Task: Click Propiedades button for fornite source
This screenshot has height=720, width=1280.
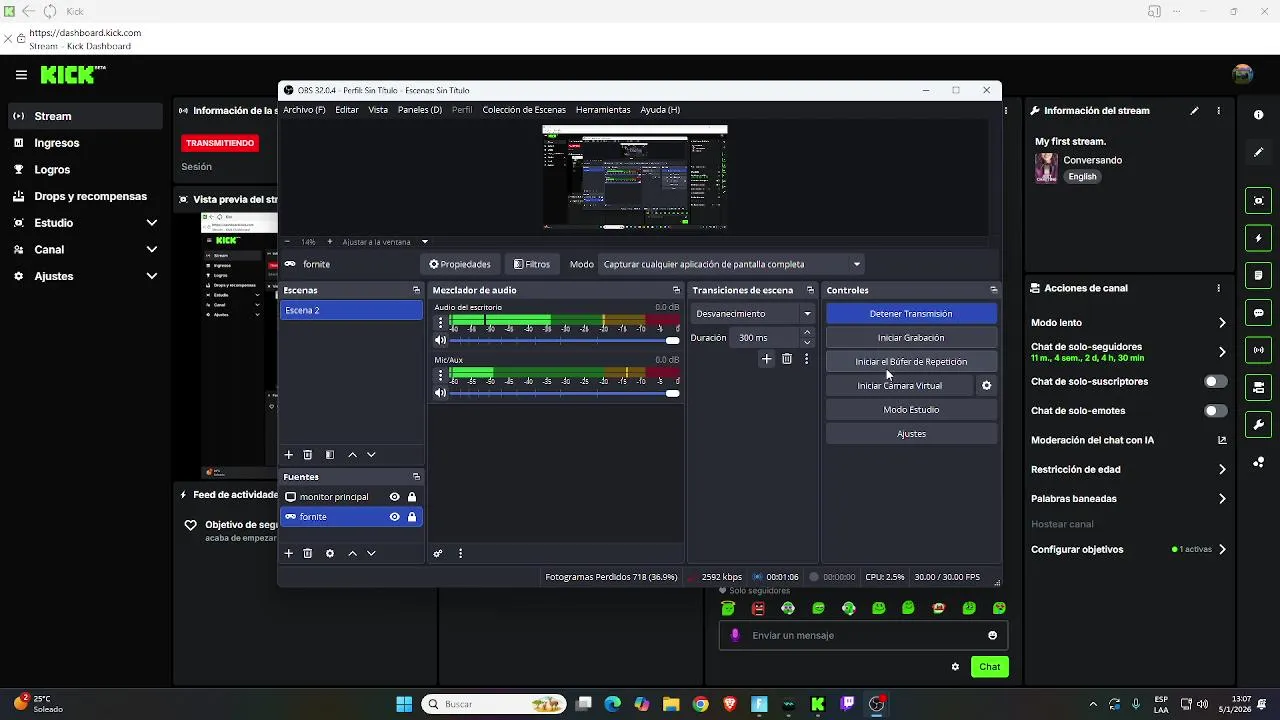Action: [460, 265]
